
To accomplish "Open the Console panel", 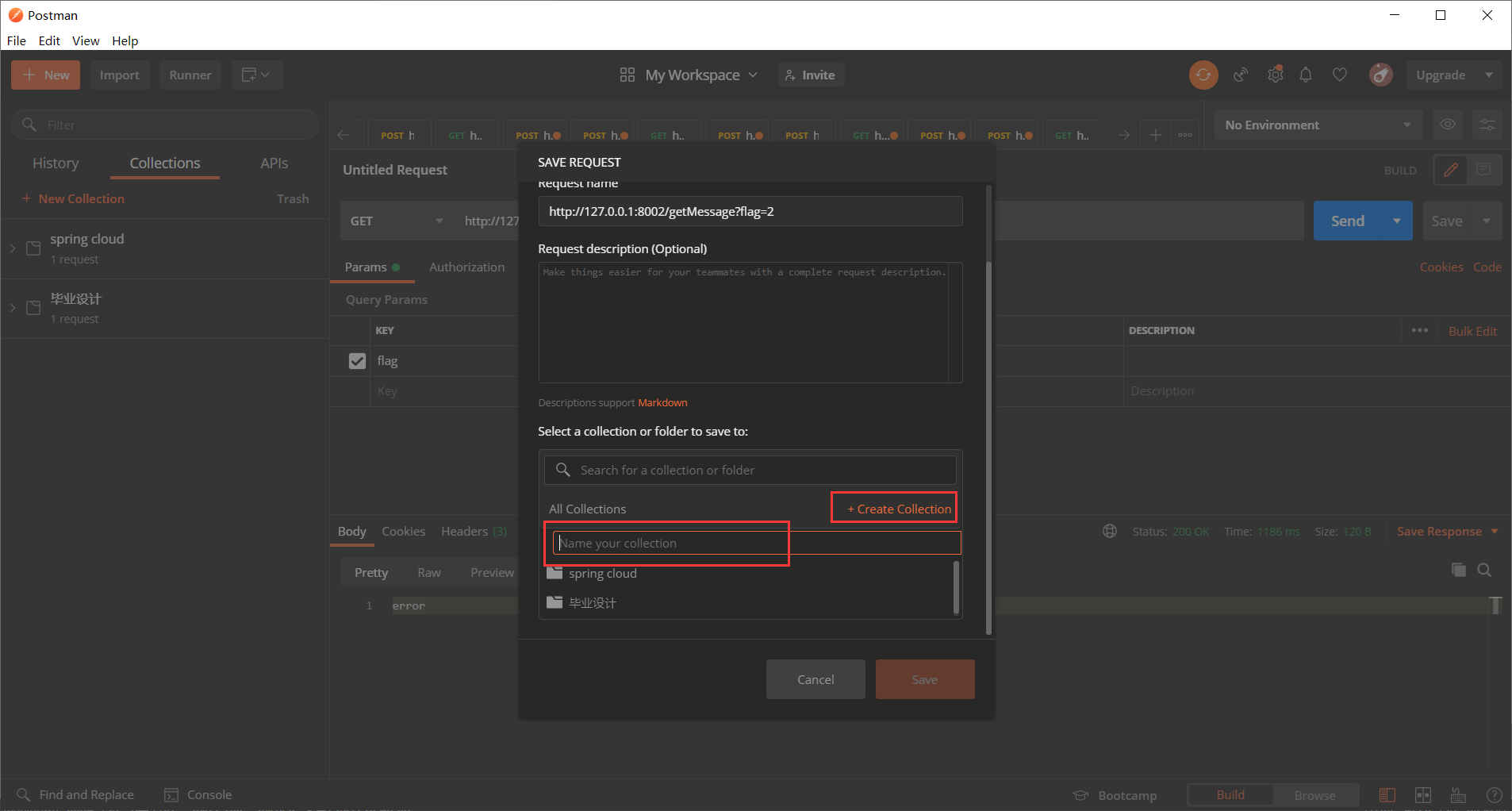I will [198, 794].
